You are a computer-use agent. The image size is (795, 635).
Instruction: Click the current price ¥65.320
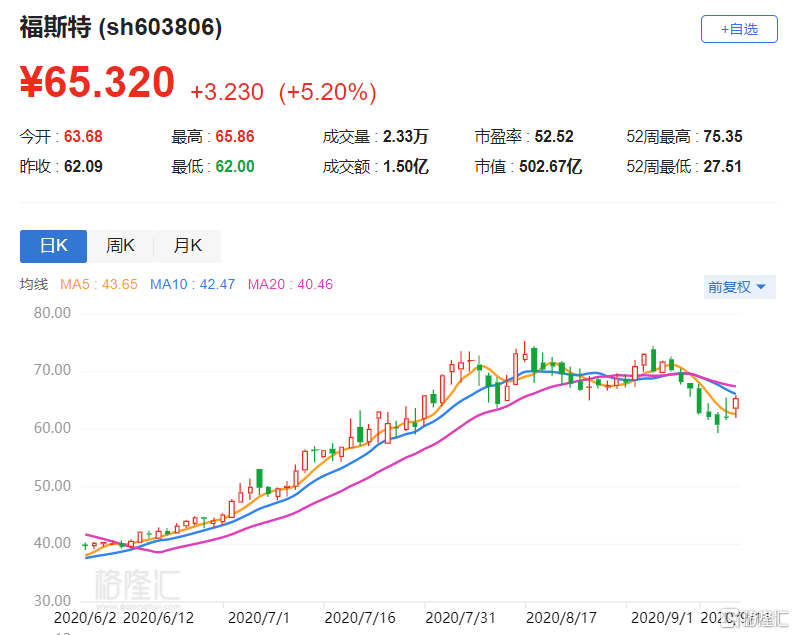click(x=97, y=82)
